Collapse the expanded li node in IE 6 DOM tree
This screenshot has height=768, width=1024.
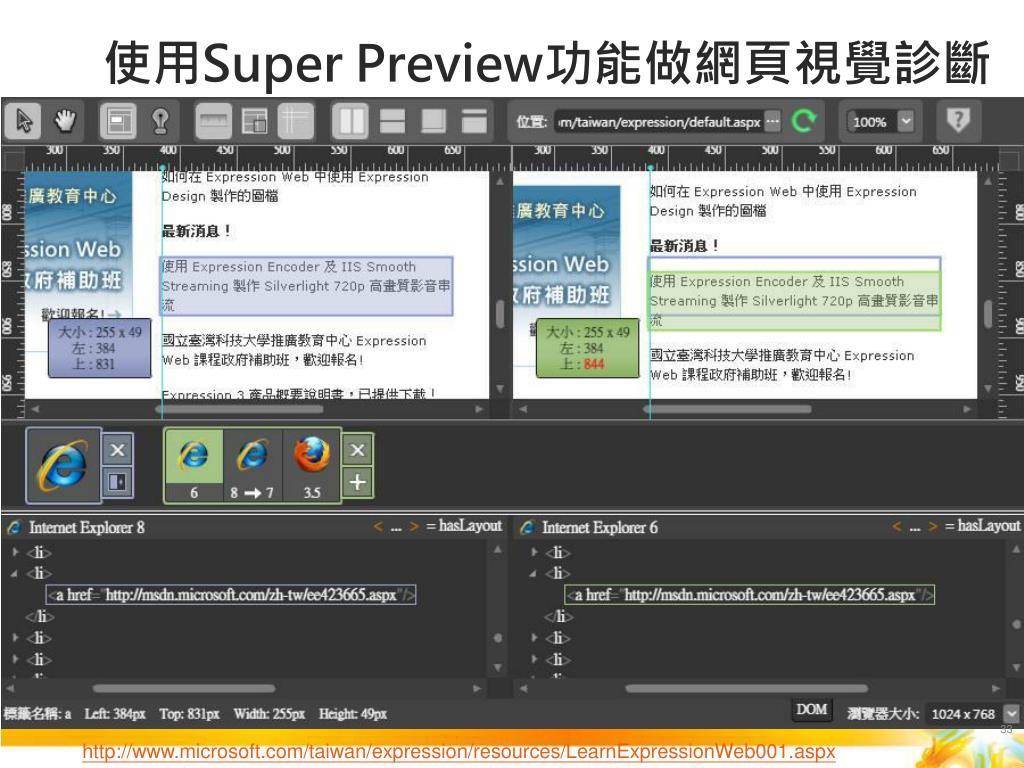pyautogui.click(x=534, y=573)
